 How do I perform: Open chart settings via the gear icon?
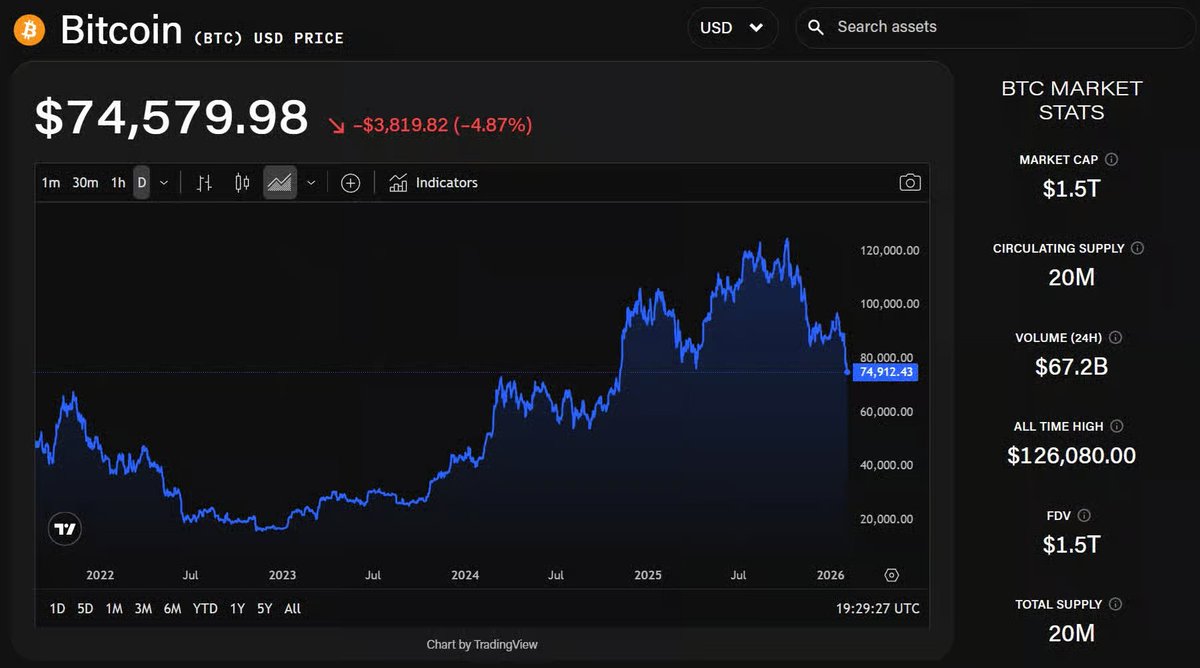pyautogui.click(x=892, y=575)
